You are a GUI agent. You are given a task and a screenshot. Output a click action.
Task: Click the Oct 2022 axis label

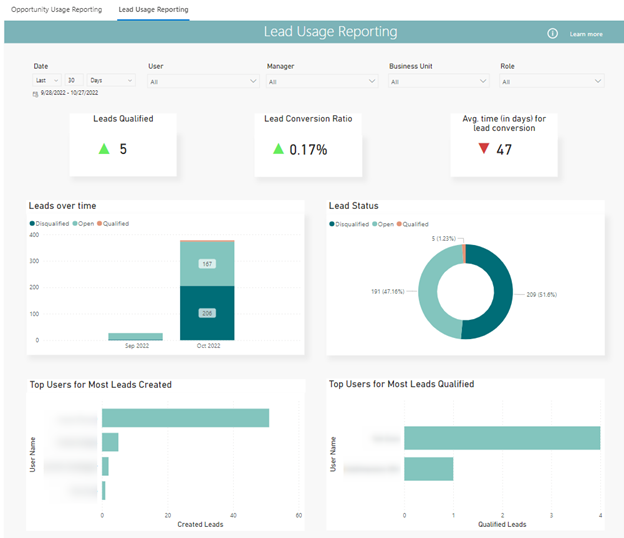(x=208, y=346)
